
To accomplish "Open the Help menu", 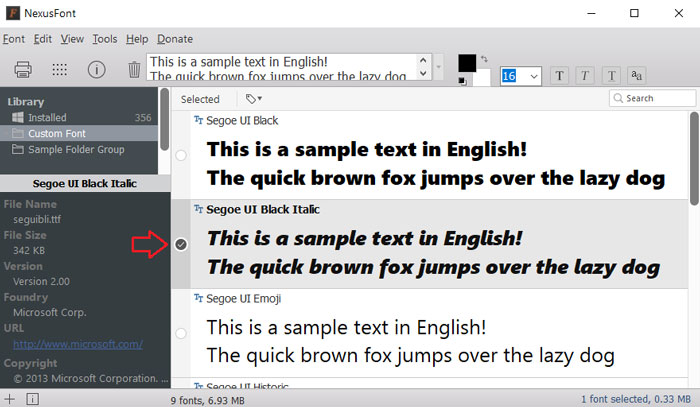I will click(137, 39).
